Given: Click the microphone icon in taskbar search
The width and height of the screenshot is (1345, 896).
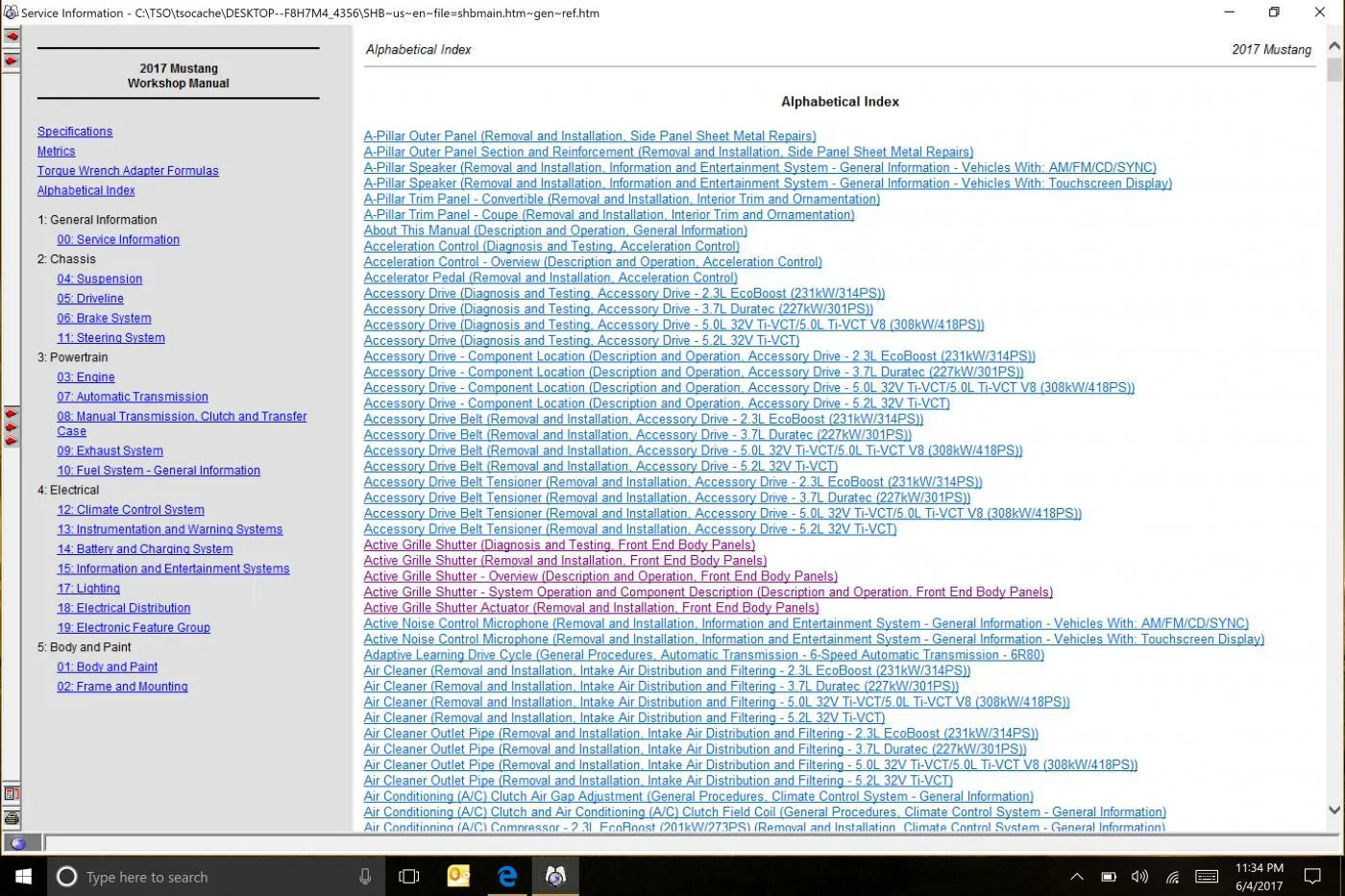Looking at the screenshot, I should (365, 876).
